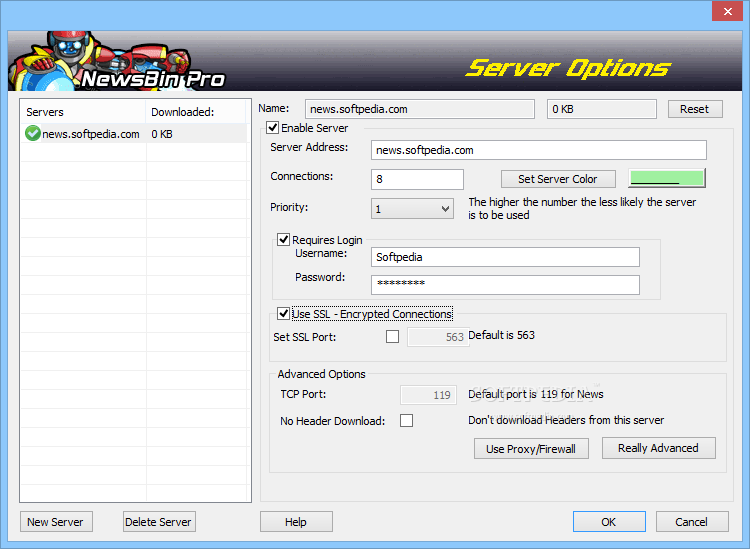The width and height of the screenshot is (750, 549).
Task: Click the NewsBin Pro robot logo
Action: pos(117,61)
